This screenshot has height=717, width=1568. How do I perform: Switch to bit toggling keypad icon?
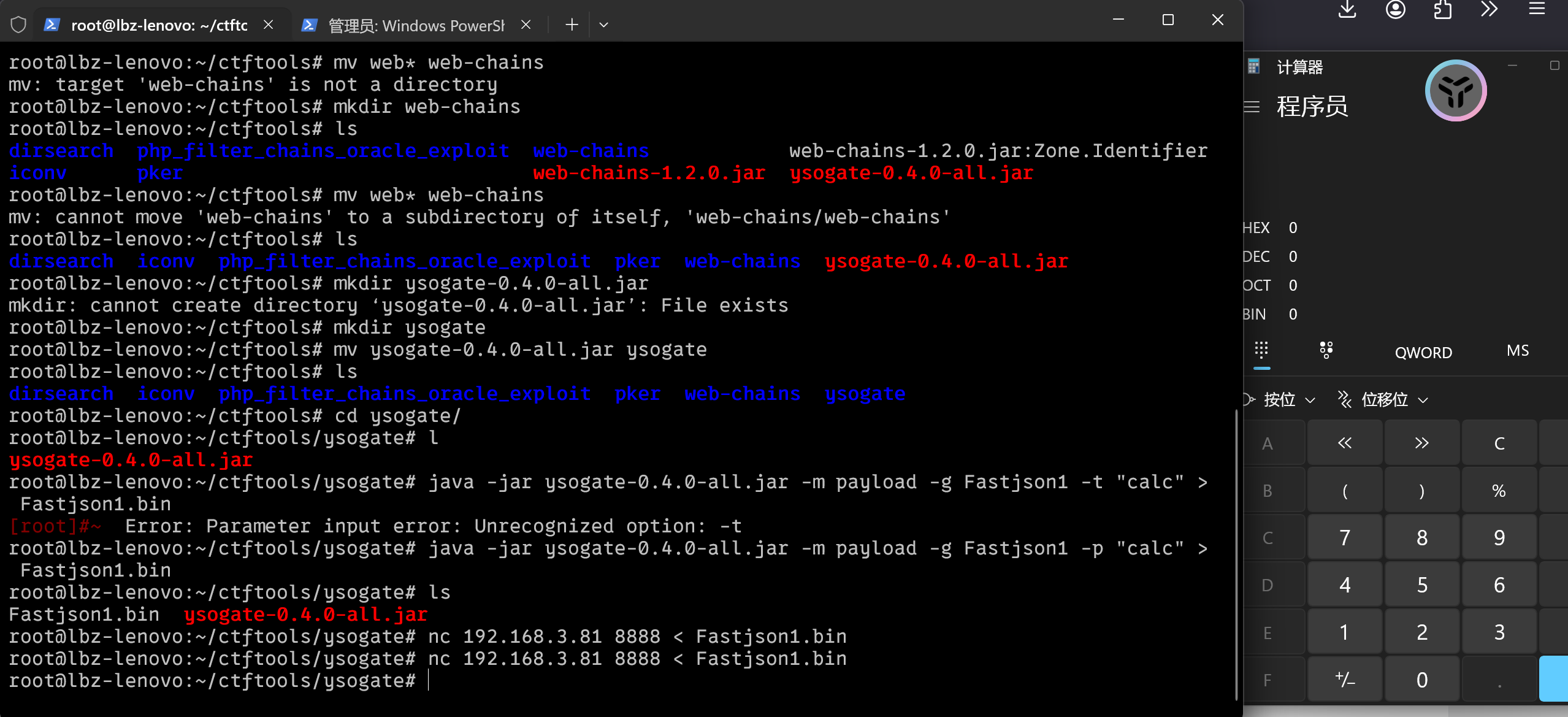pyautogui.click(x=1326, y=351)
